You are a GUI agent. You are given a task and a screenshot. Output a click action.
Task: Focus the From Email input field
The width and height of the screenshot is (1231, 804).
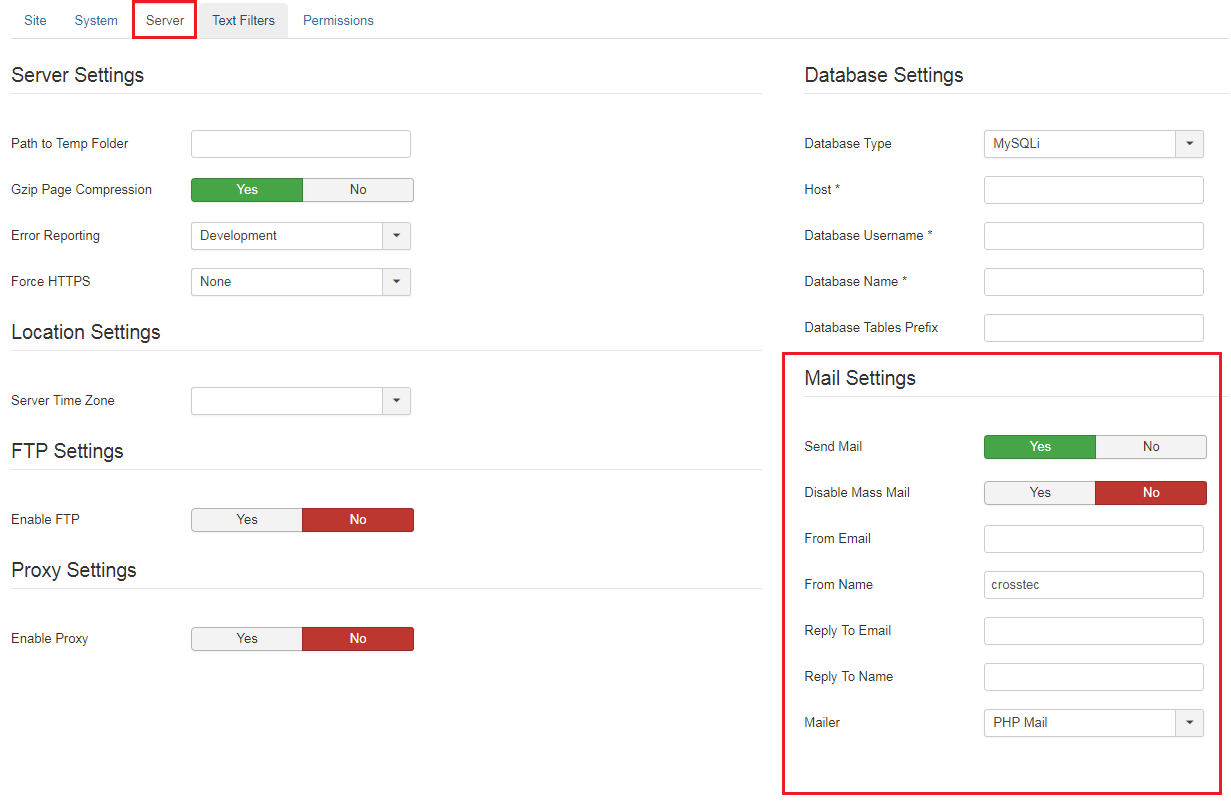coord(1094,539)
